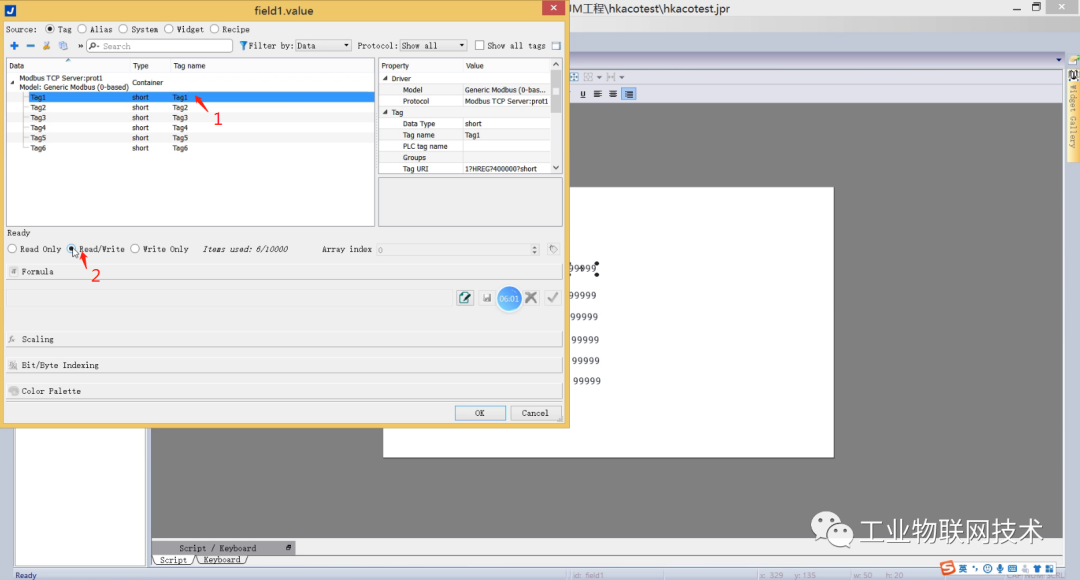Select the Read/Write radio button

tap(72, 249)
